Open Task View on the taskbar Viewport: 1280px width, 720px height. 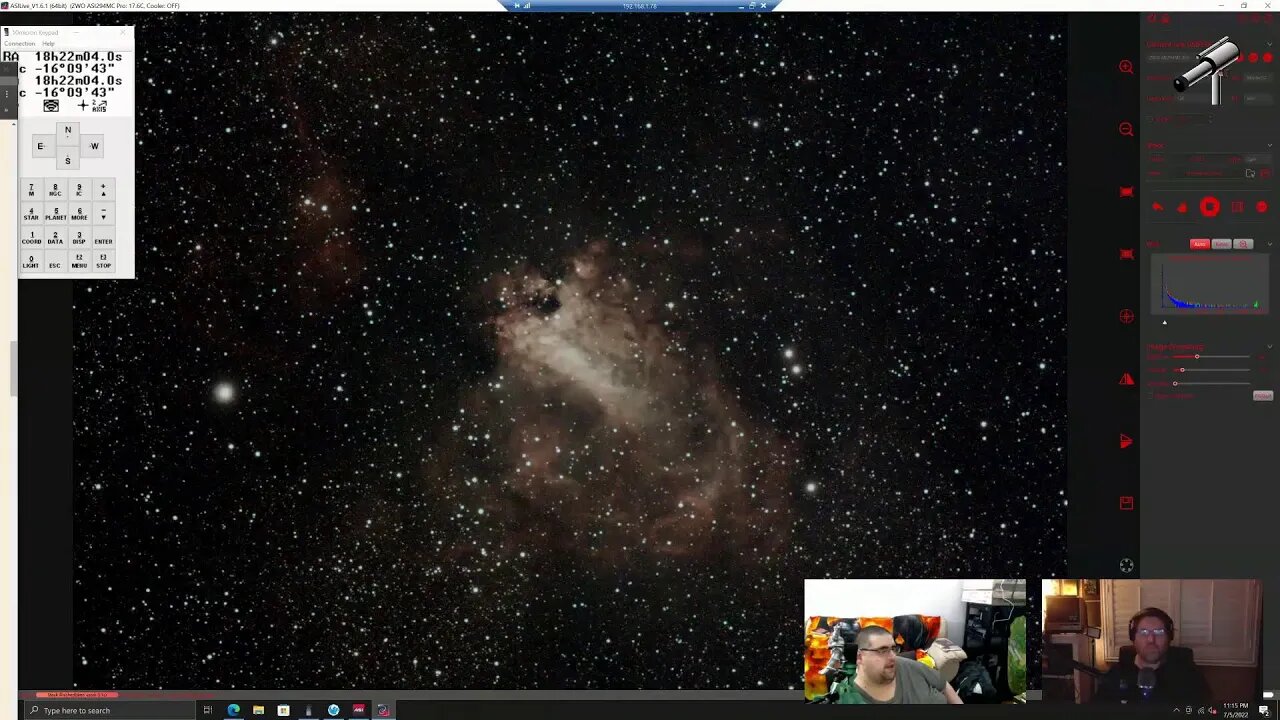[x=208, y=710]
